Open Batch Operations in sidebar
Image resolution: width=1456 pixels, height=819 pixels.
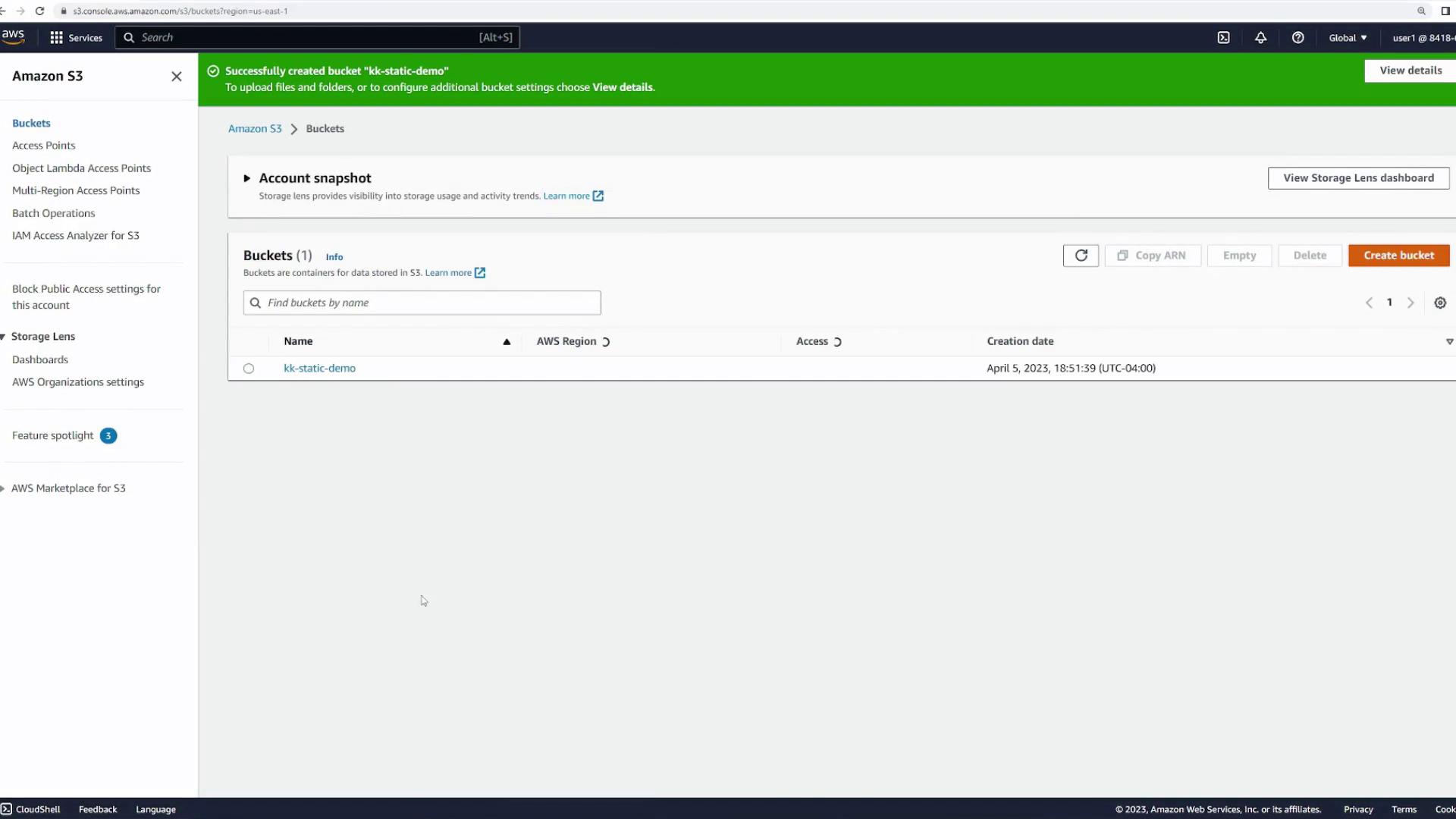coord(54,213)
